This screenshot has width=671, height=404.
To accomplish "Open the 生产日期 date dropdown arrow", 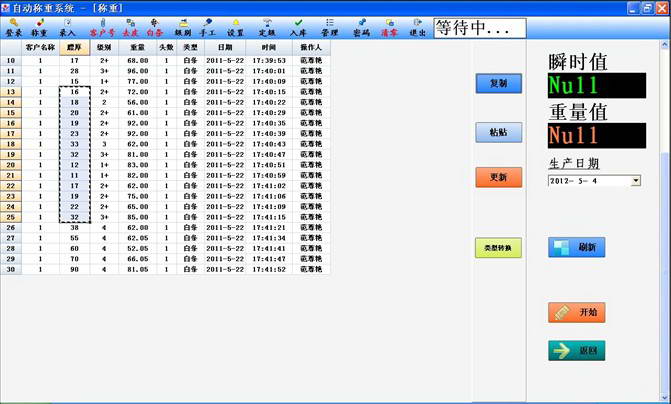I will click(x=636, y=181).
